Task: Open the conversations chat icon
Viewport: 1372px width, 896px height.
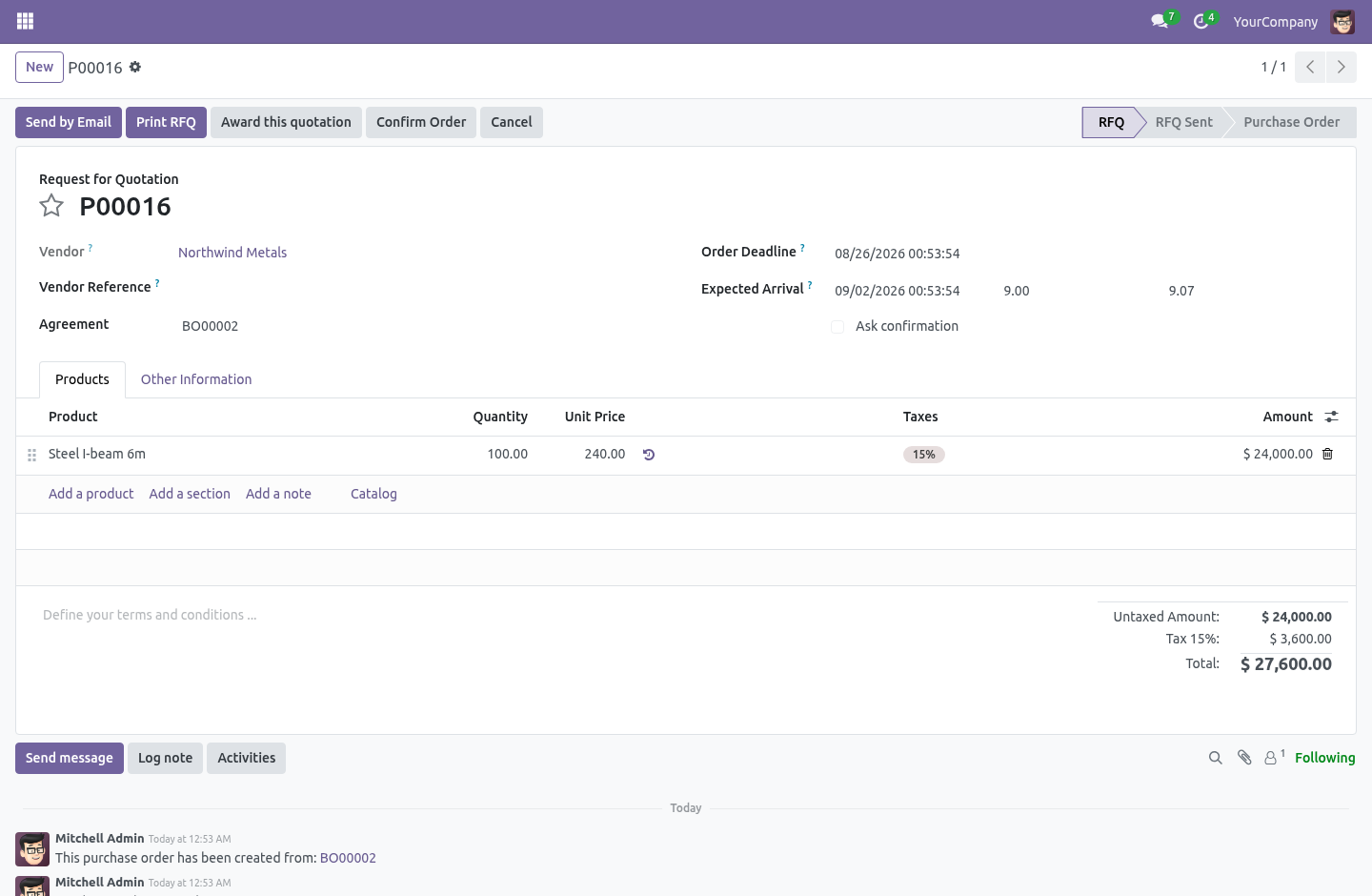Action: click(1160, 21)
